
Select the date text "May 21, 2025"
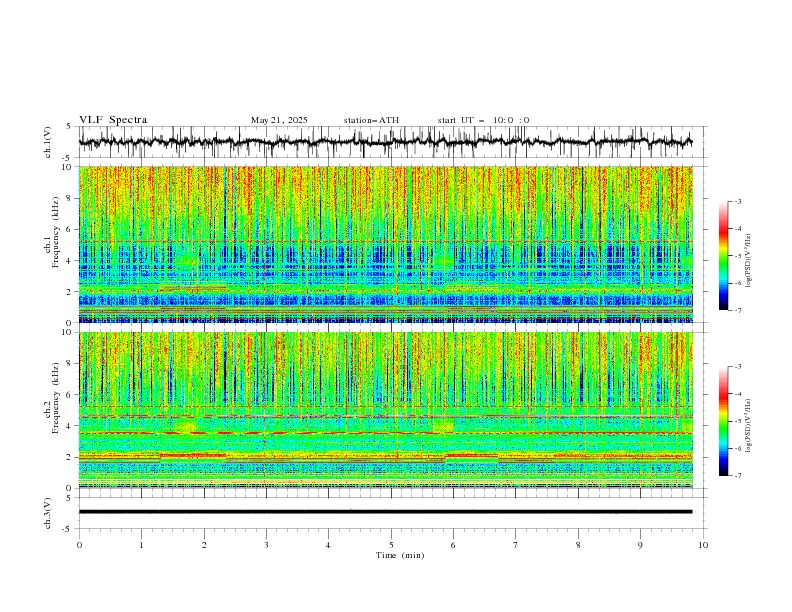coord(279,120)
